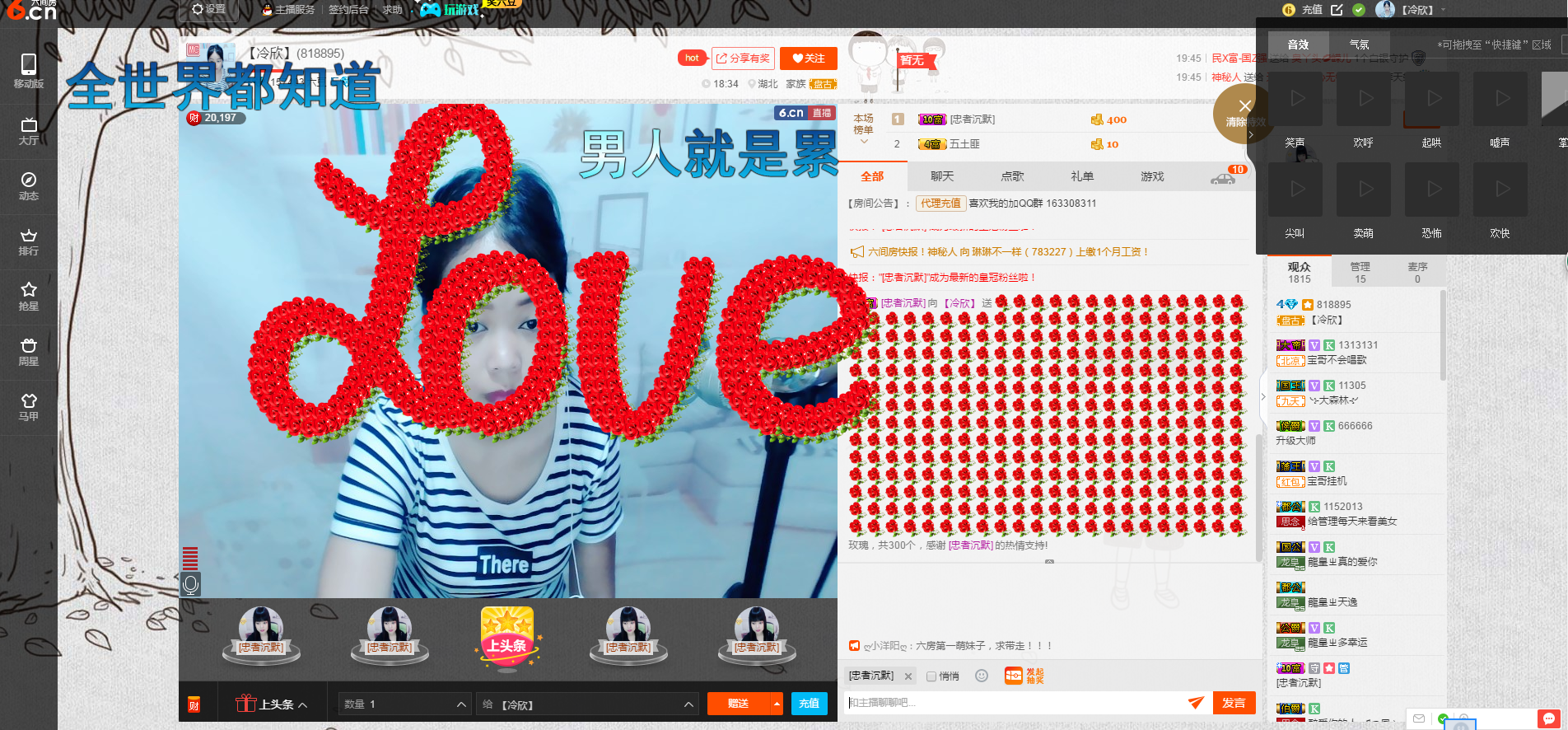Play the 欢呼 cheer sound effect
The height and width of the screenshot is (730, 1568).
pos(1365,100)
